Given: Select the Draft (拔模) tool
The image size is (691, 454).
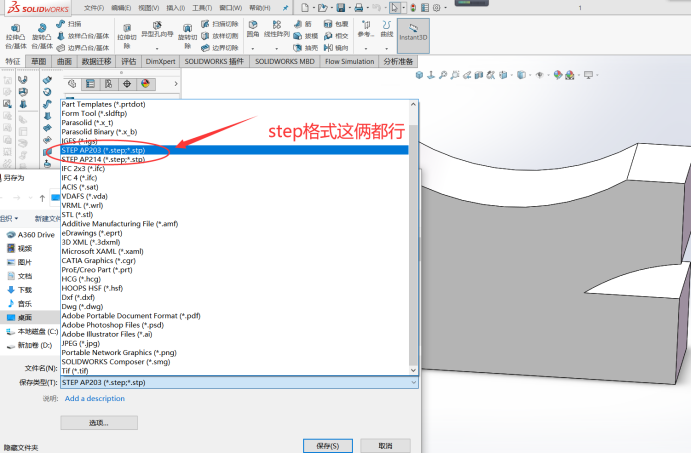Looking at the screenshot, I should click(305, 36).
